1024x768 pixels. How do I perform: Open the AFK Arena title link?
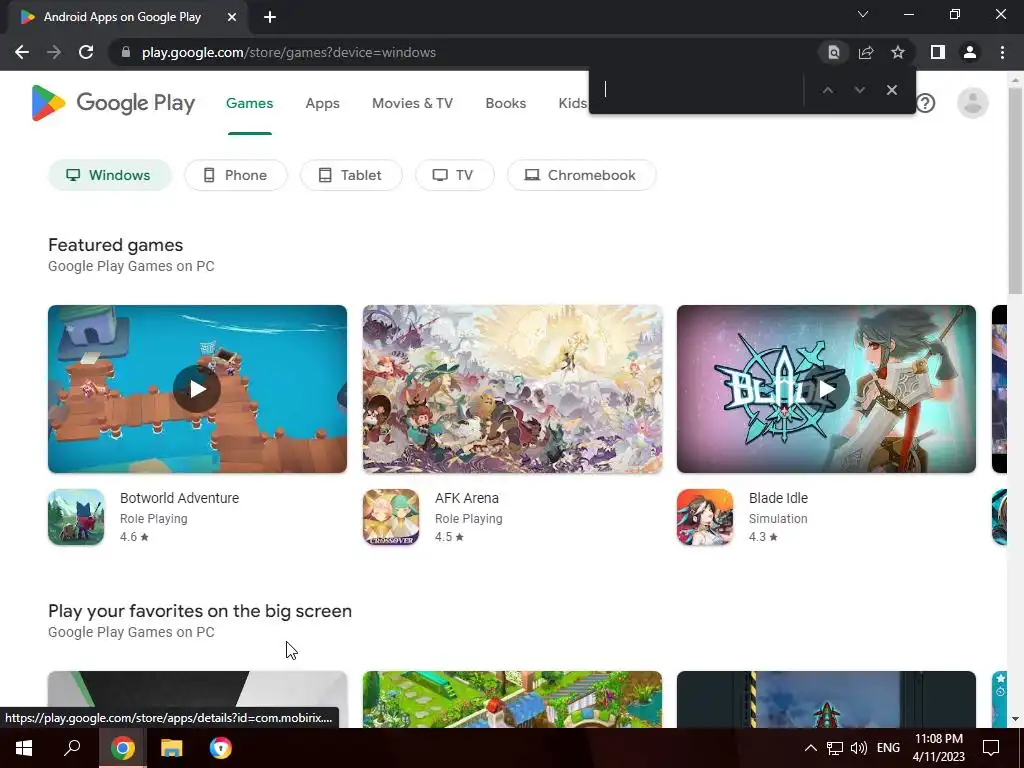pyautogui.click(x=467, y=498)
